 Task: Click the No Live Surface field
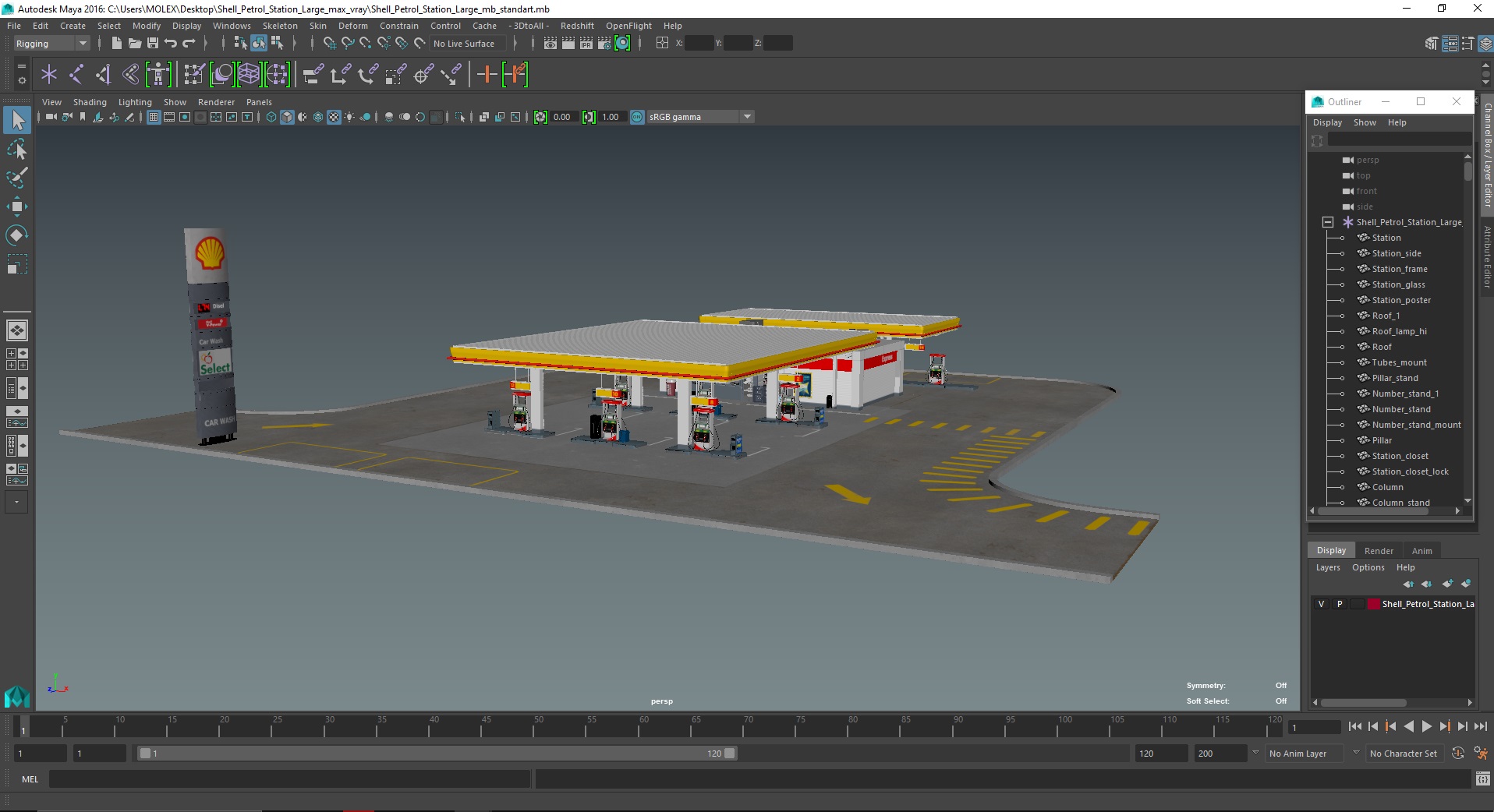pyautogui.click(x=468, y=44)
